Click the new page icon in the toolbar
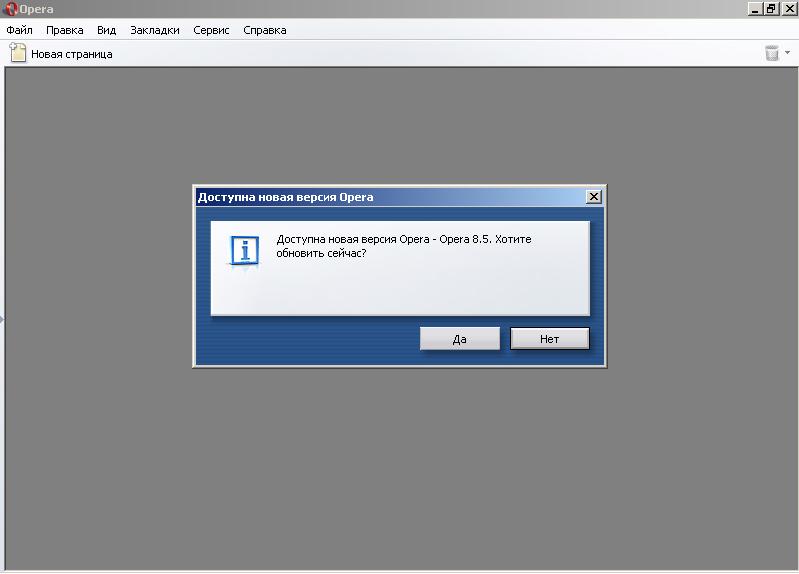This screenshot has width=799, height=574. (18, 53)
